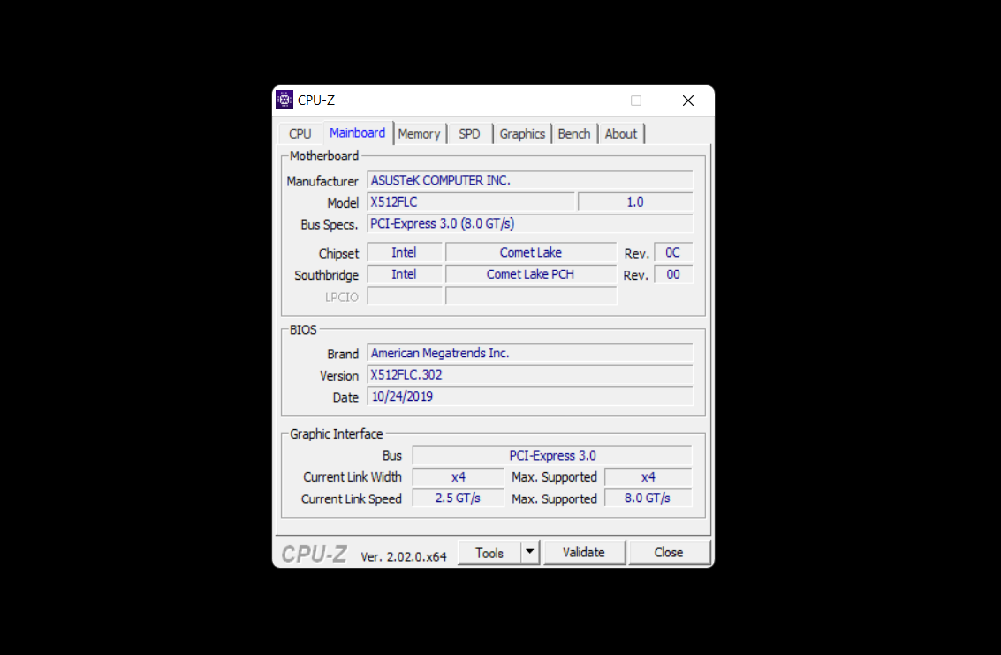Click the Max. Supported link width x4 value
1001x655 pixels.
[648, 478]
